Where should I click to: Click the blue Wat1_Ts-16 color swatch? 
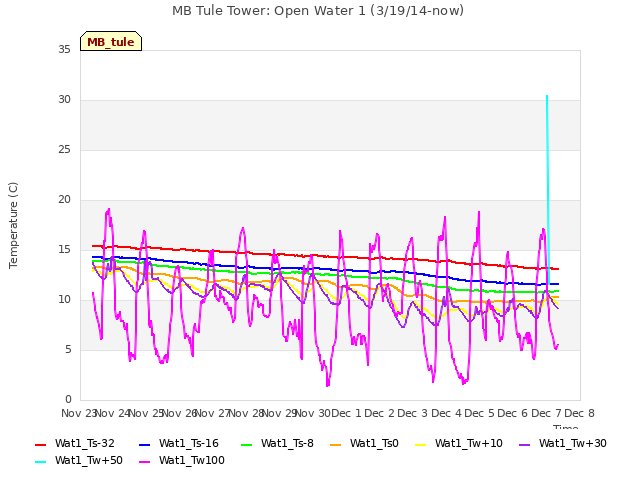[144, 444]
